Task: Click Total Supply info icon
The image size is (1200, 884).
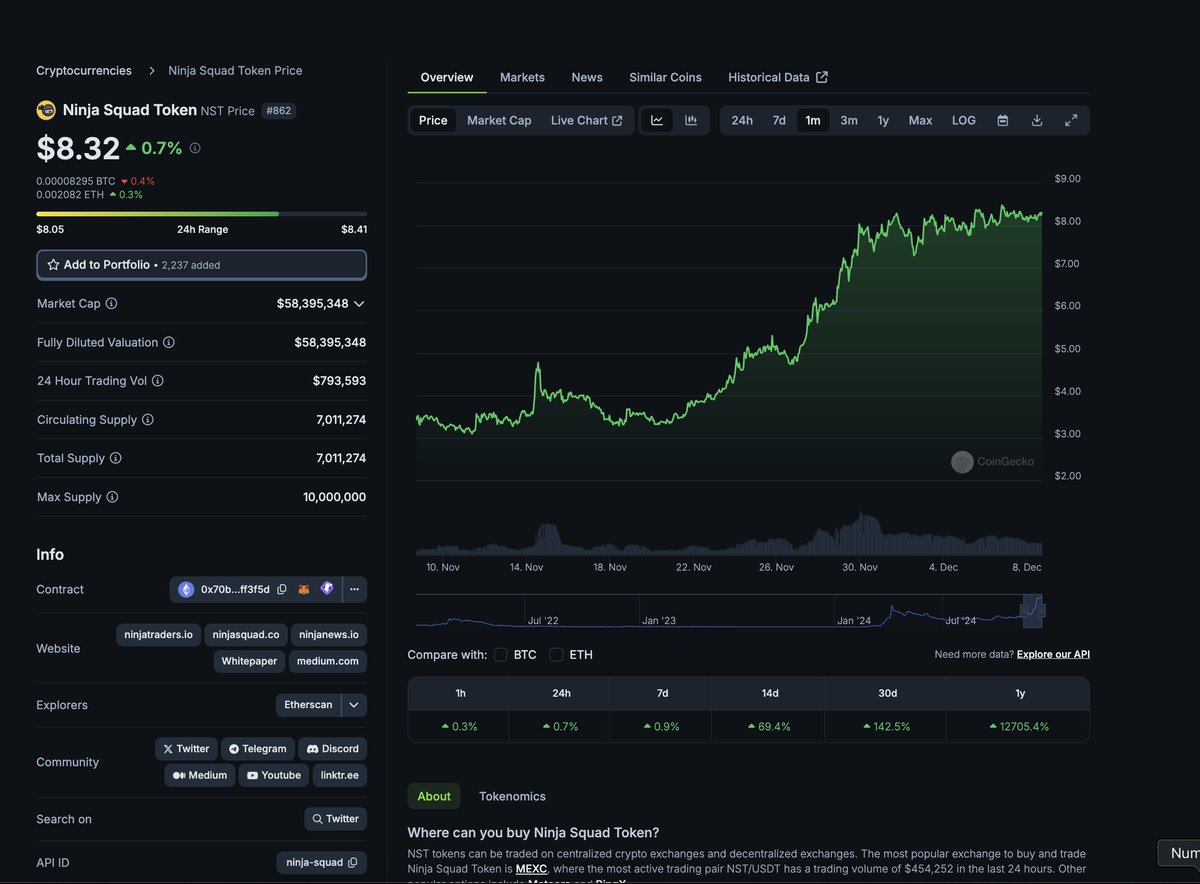Action: (x=116, y=458)
